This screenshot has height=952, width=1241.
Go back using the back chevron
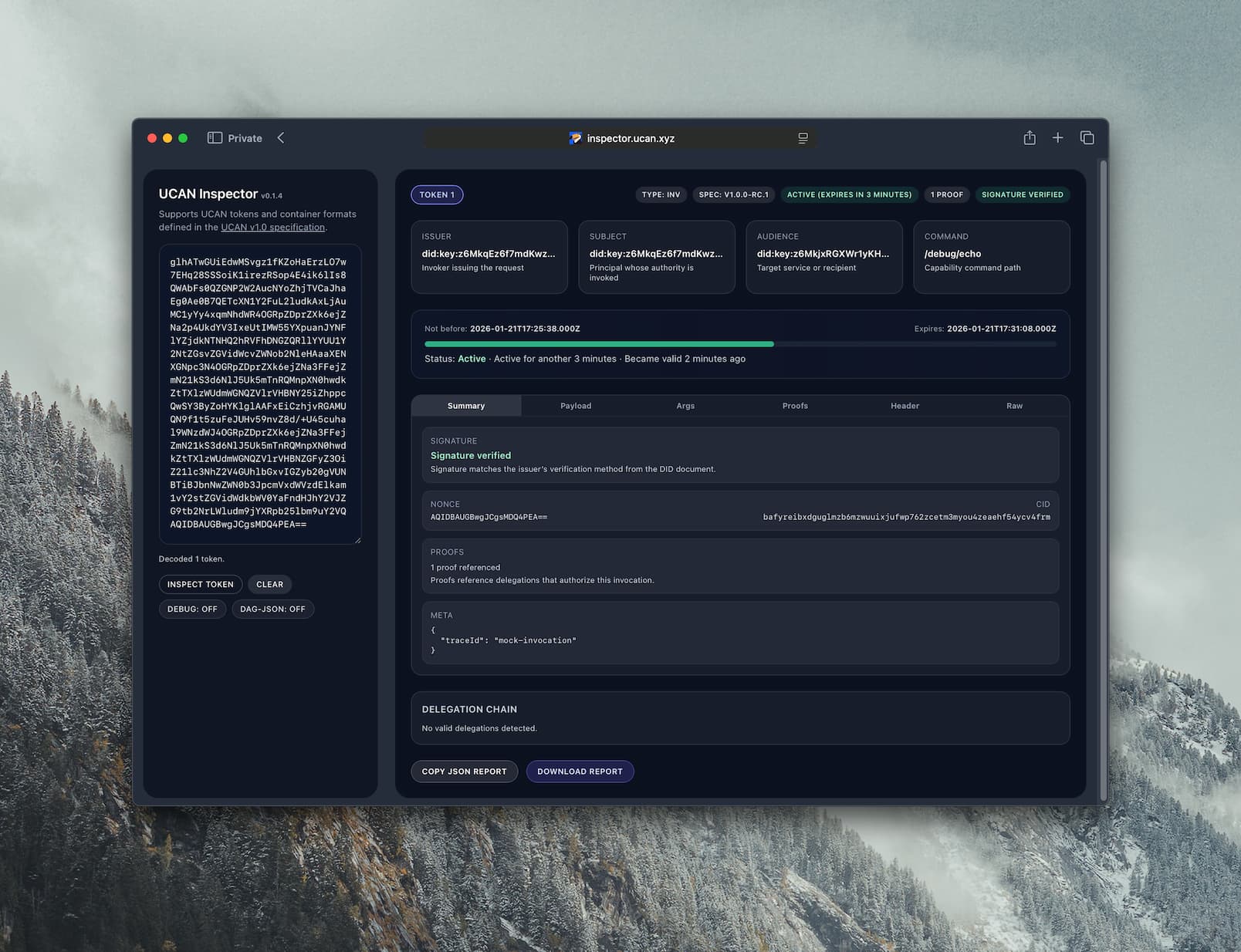[281, 138]
